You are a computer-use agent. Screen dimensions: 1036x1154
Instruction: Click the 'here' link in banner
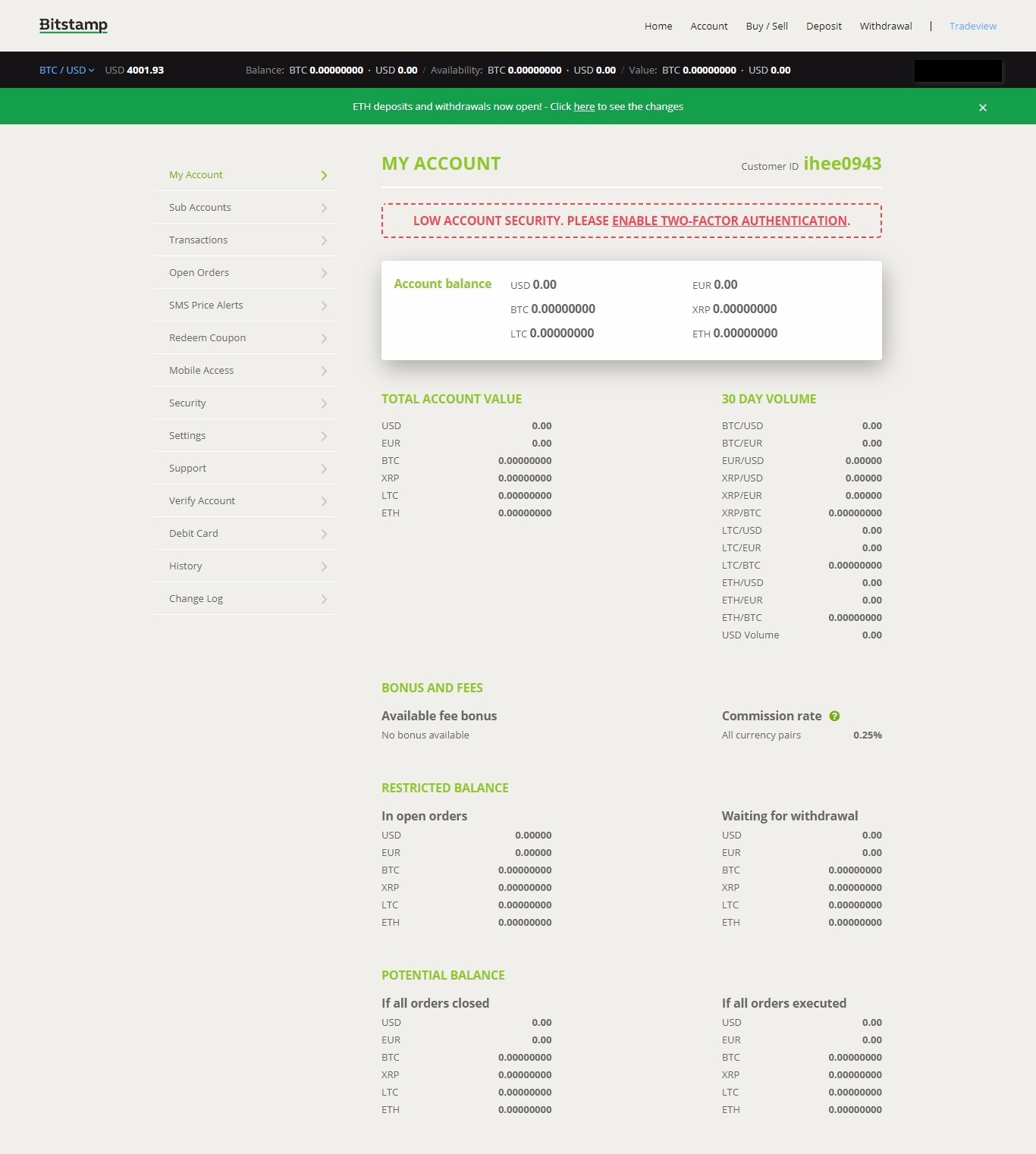(x=584, y=107)
